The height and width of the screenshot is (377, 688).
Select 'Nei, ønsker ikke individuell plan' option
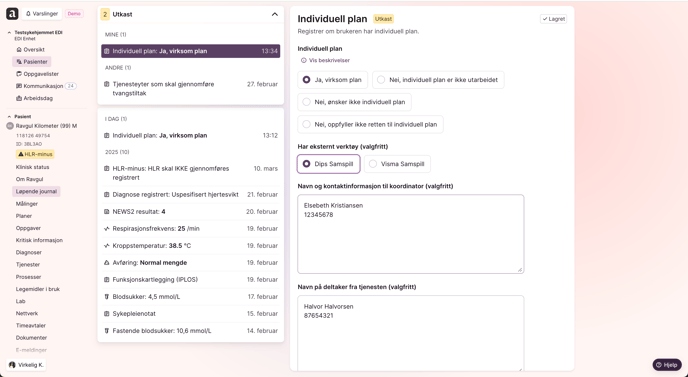click(355, 102)
